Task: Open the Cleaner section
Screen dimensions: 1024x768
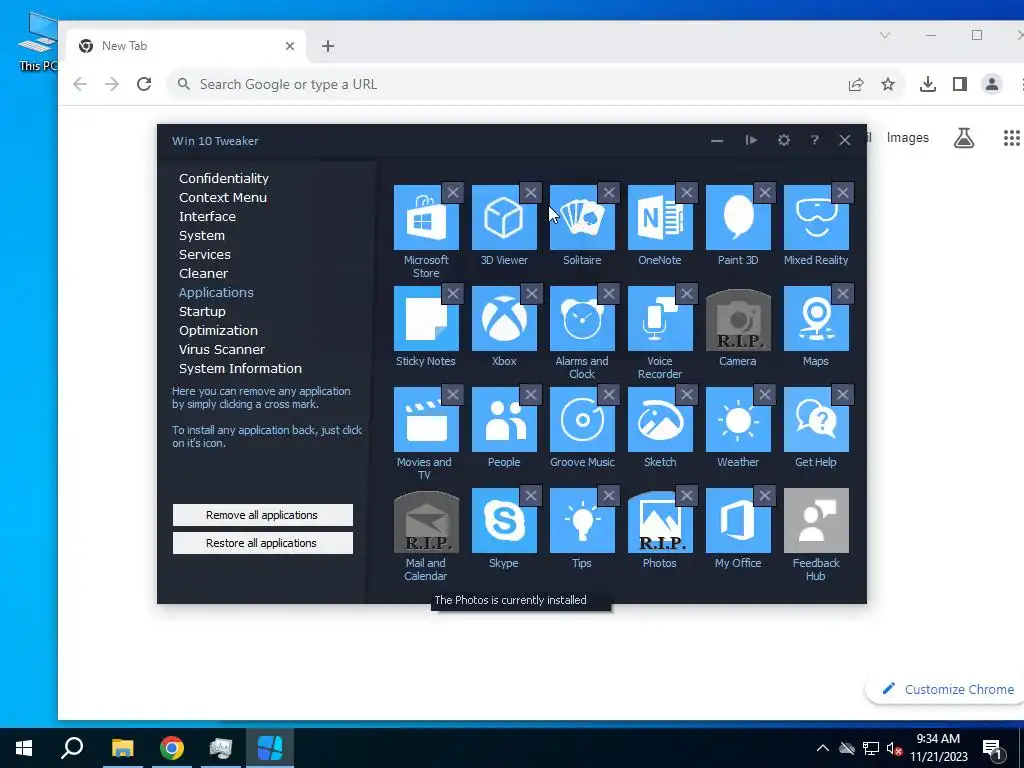Action: [x=203, y=273]
